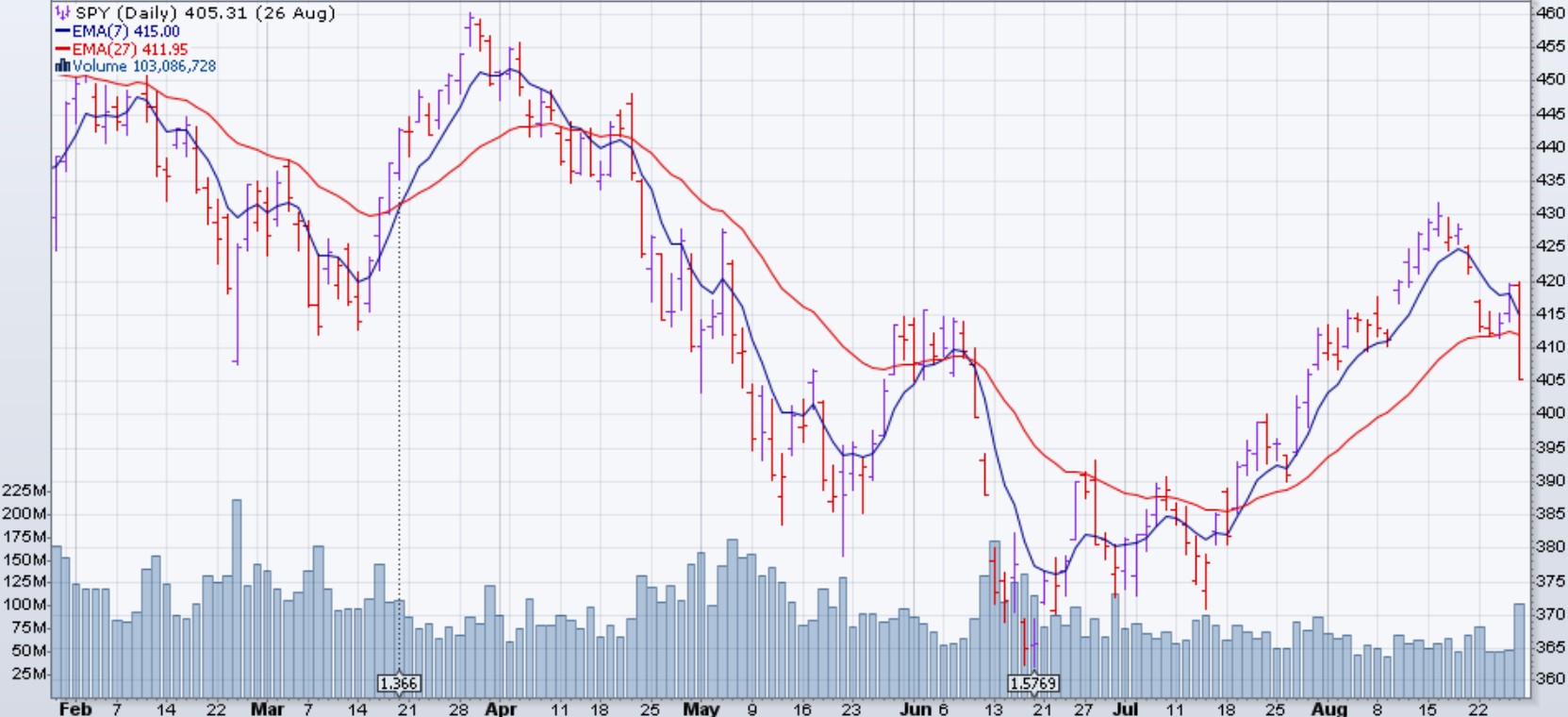The width and height of the screenshot is (1568, 717).
Task: Click the Apr label on date axis
Action: coord(501,709)
